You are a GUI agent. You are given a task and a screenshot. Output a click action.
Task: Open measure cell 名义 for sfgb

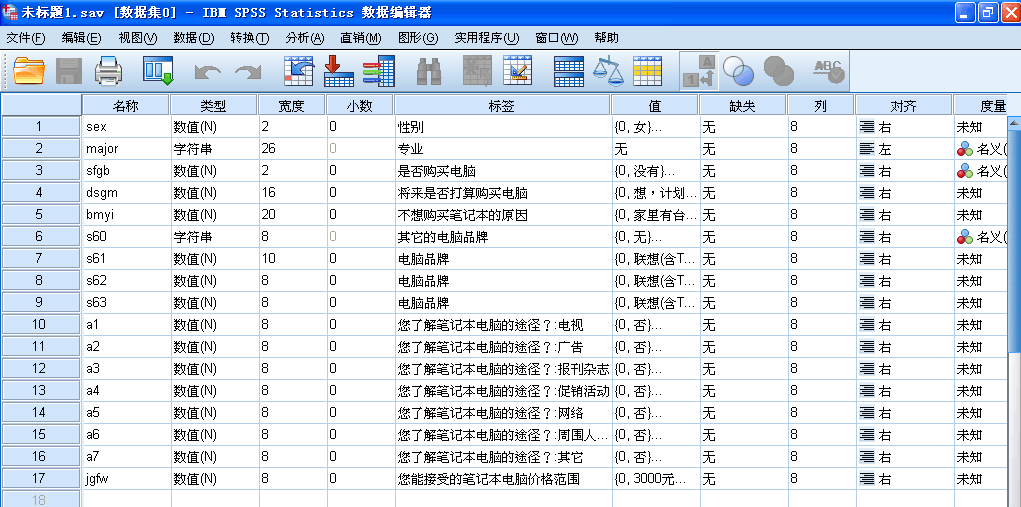tap(980, 171)
